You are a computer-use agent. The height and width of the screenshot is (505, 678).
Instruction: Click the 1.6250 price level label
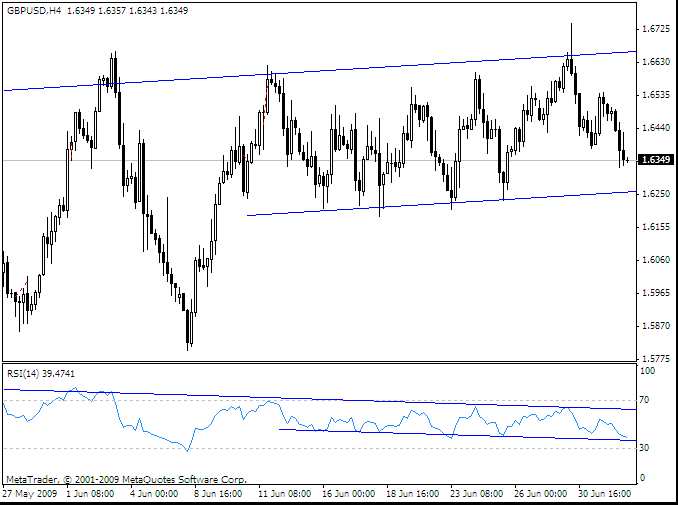pos(656,194)
